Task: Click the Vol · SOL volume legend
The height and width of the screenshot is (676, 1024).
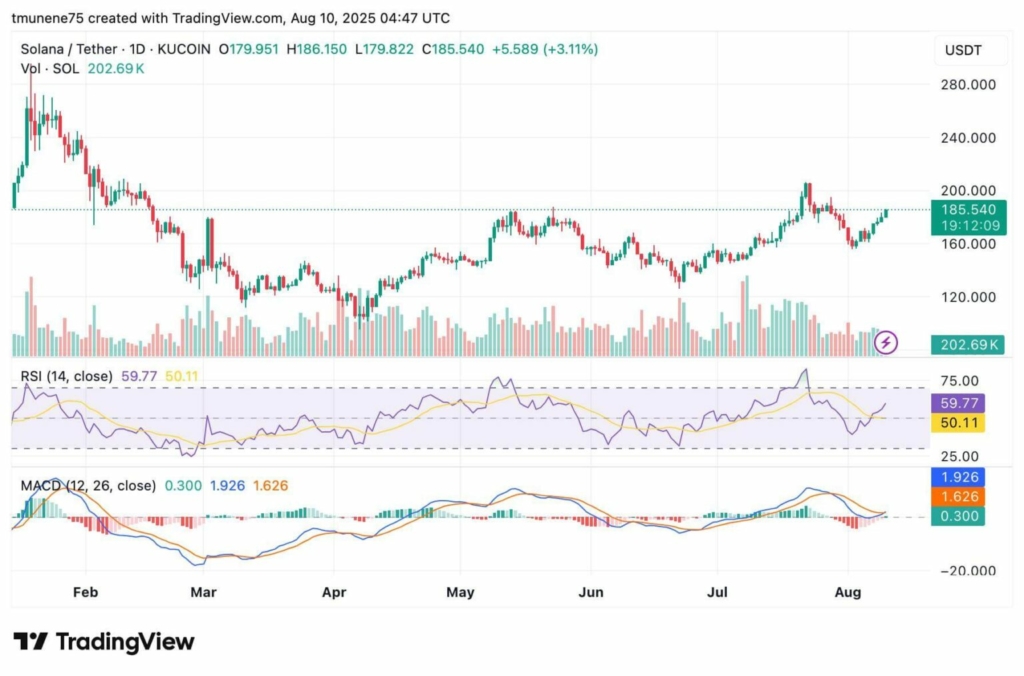Action: pos(50,69)
